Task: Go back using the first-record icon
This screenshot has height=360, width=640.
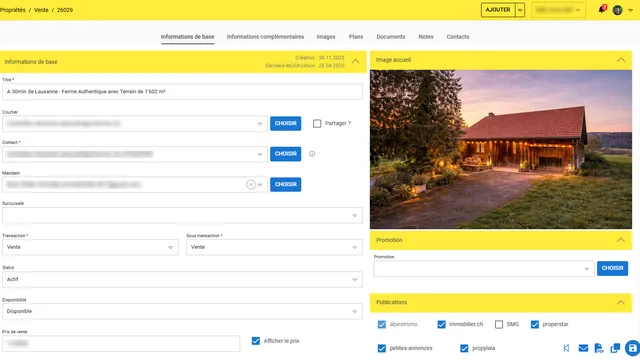Action: pos(567,348)
